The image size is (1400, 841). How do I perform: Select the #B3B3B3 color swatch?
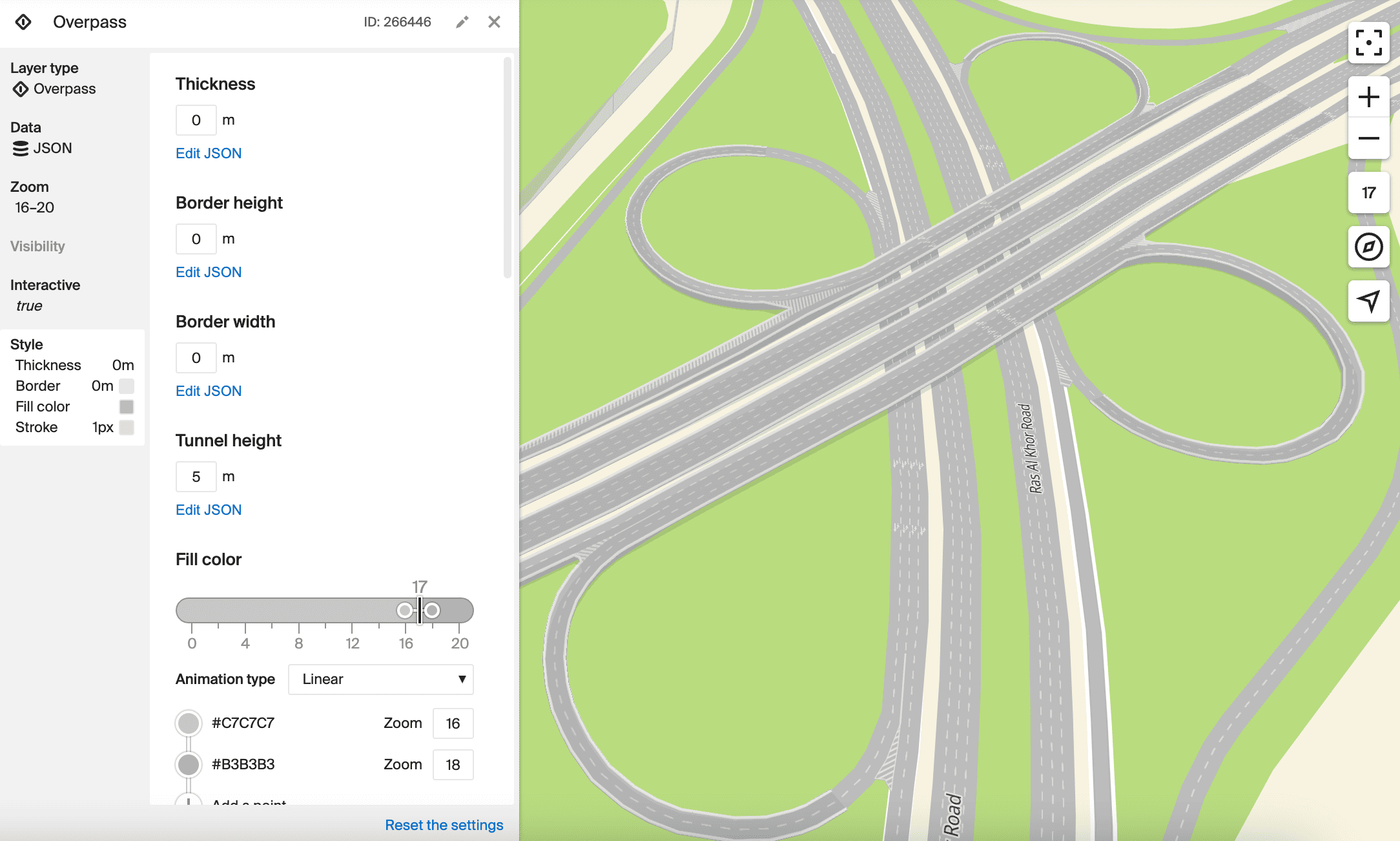click(x=188, y=764)
